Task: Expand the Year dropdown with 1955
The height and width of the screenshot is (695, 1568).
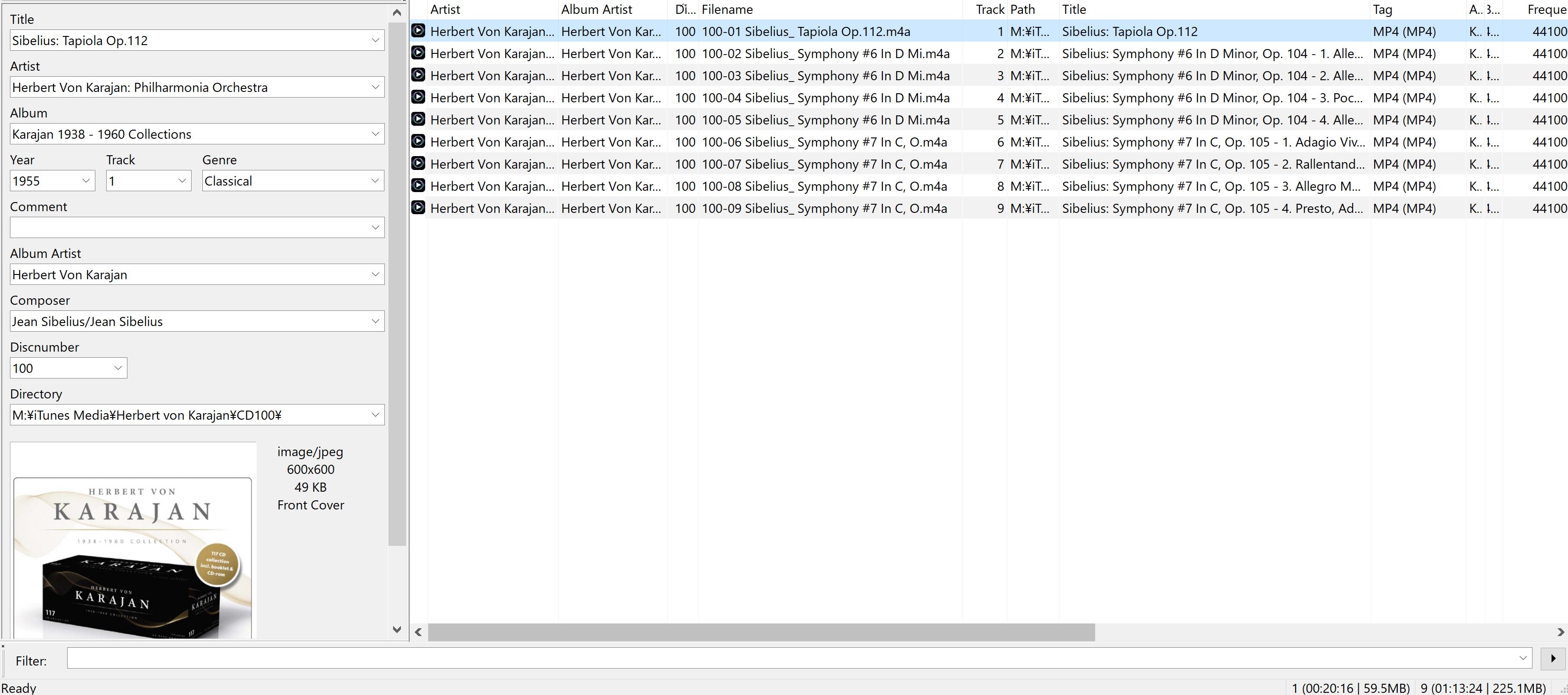Action: pyautogui.click(x=86, y=181)
